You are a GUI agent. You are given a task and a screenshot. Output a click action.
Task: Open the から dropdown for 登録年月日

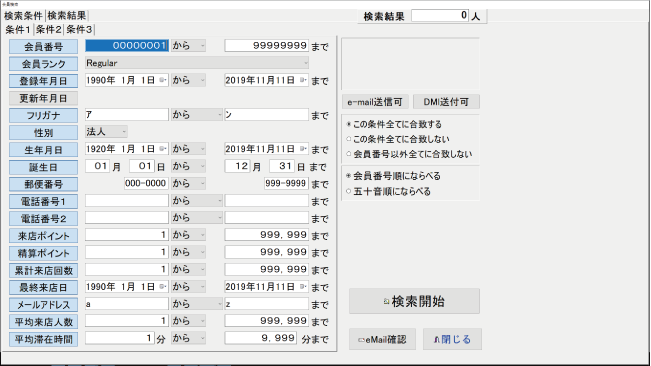[x=188, y=80]
